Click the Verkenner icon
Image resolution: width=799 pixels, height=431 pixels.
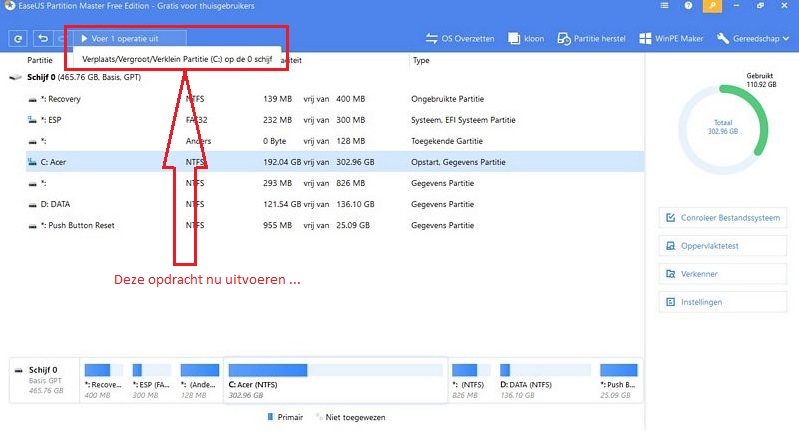(x=671, y=274)
